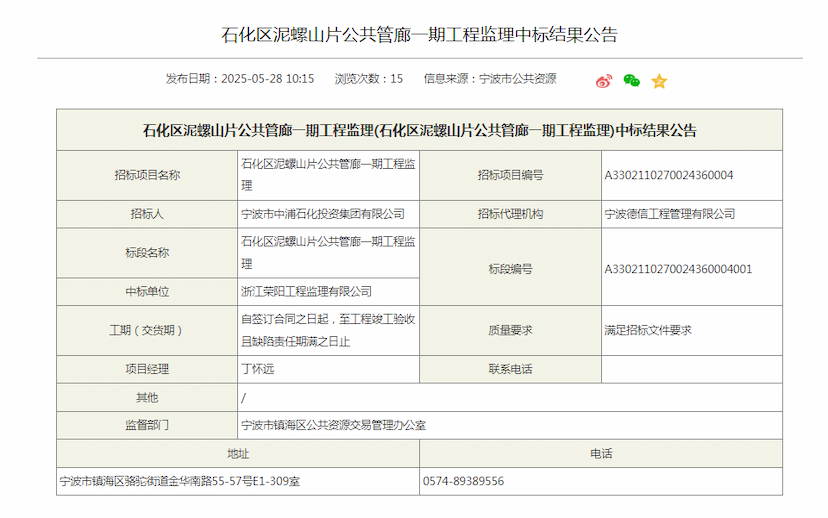Click phone number 0574-89389556
Viewport: 828px width, 518px height.
pos(463,481)
